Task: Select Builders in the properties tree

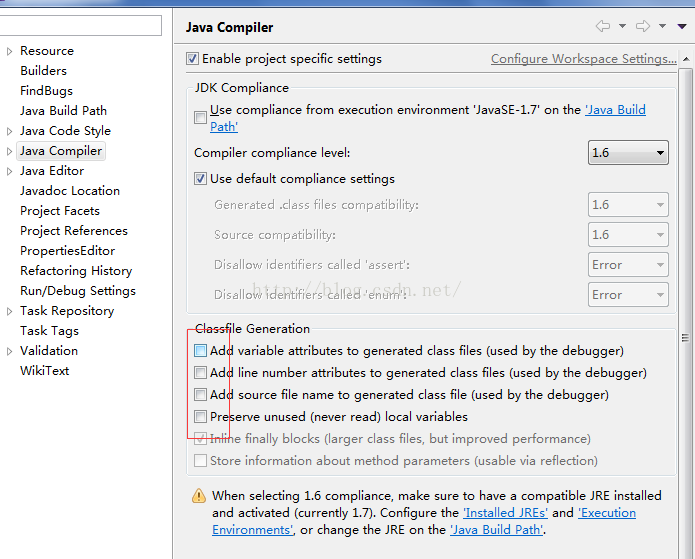Action: pos(43,71)
